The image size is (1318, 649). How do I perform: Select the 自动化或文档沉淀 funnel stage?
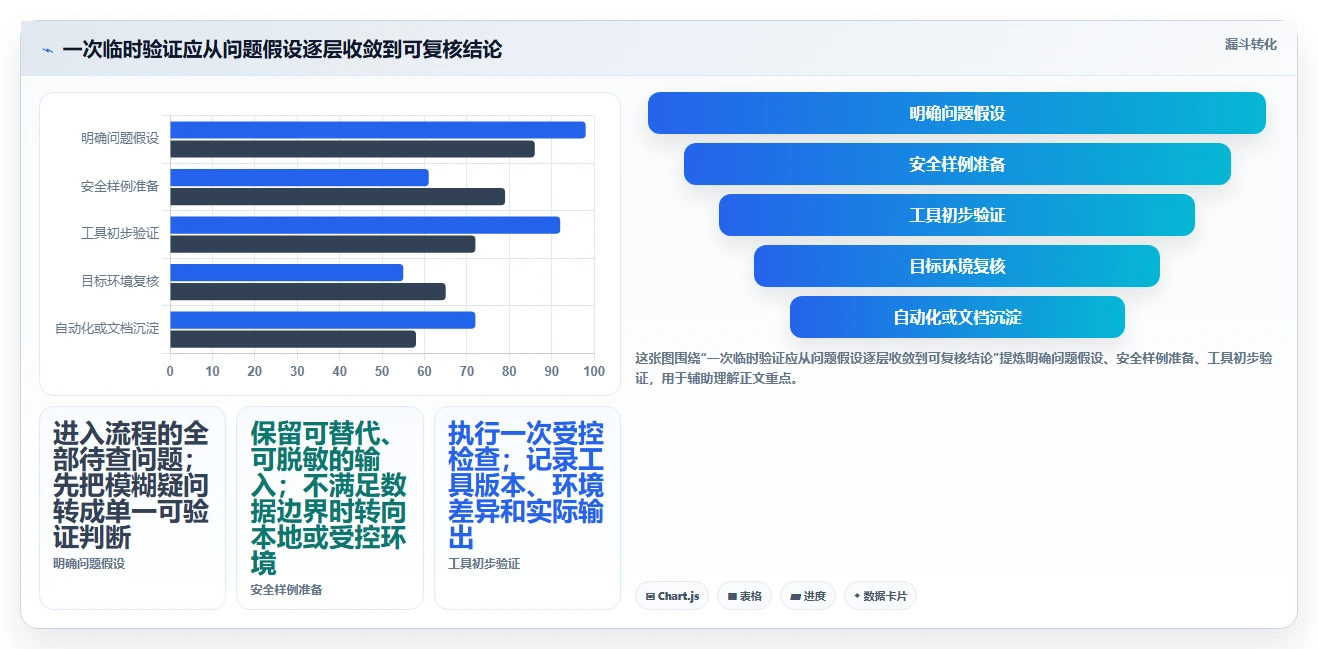click(957, 317)
